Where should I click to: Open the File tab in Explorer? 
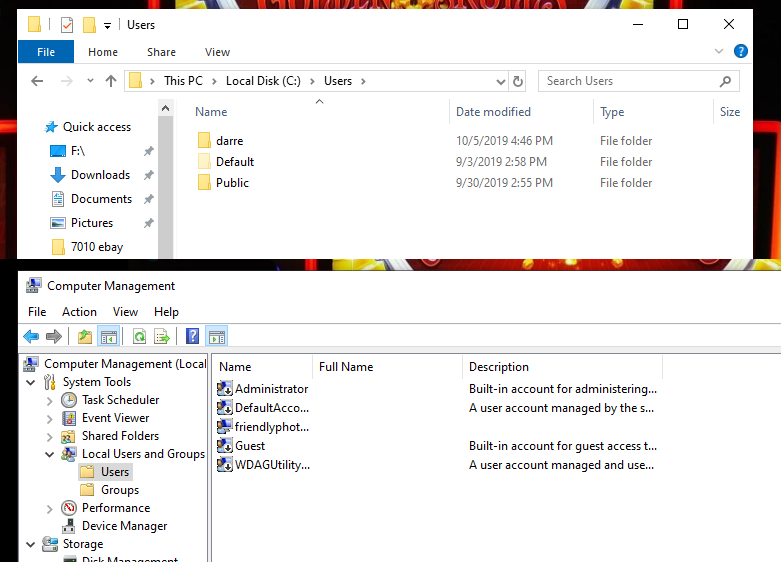point(46,52)
